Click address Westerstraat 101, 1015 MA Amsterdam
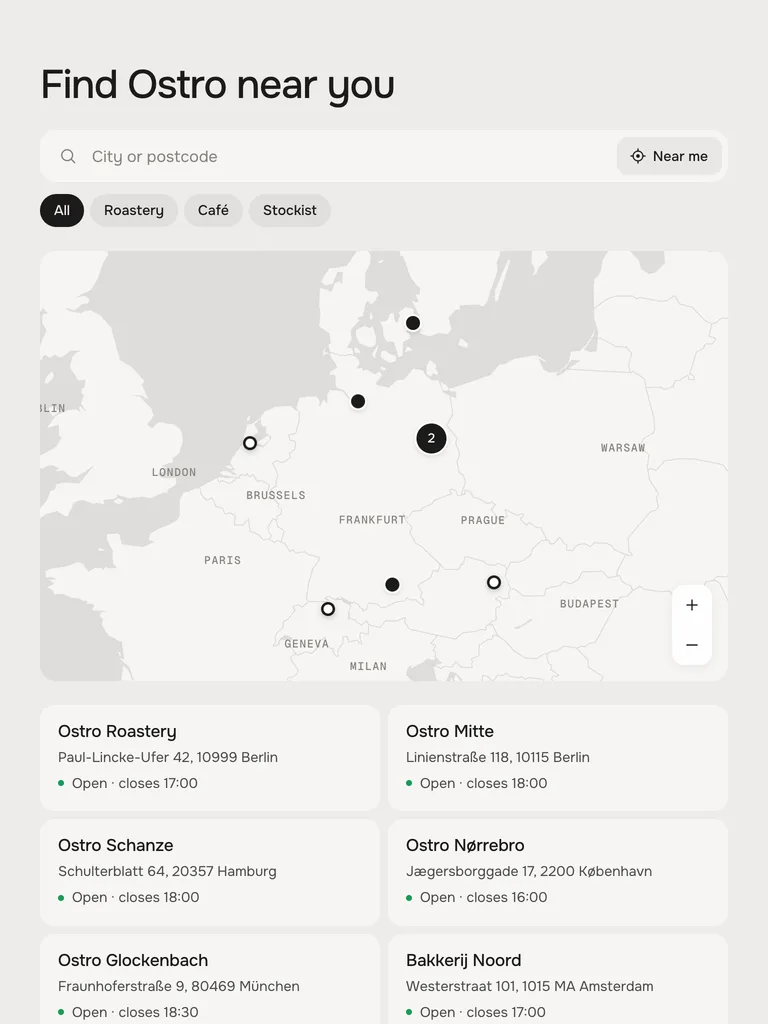The image size is (768, 1024). click(x=530, y=986)
